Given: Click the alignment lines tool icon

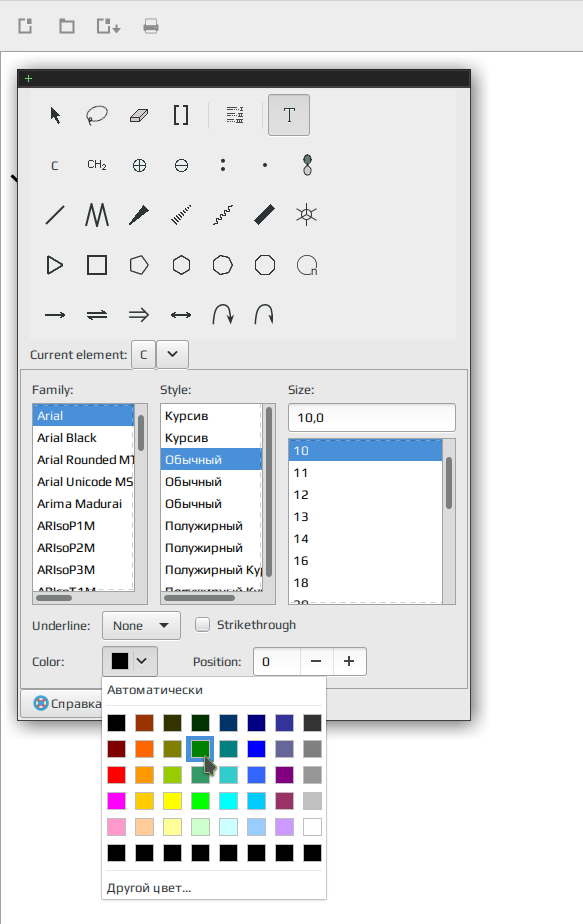Looking at the screenshot, I should pyautogui.click(x=235, y=115).
